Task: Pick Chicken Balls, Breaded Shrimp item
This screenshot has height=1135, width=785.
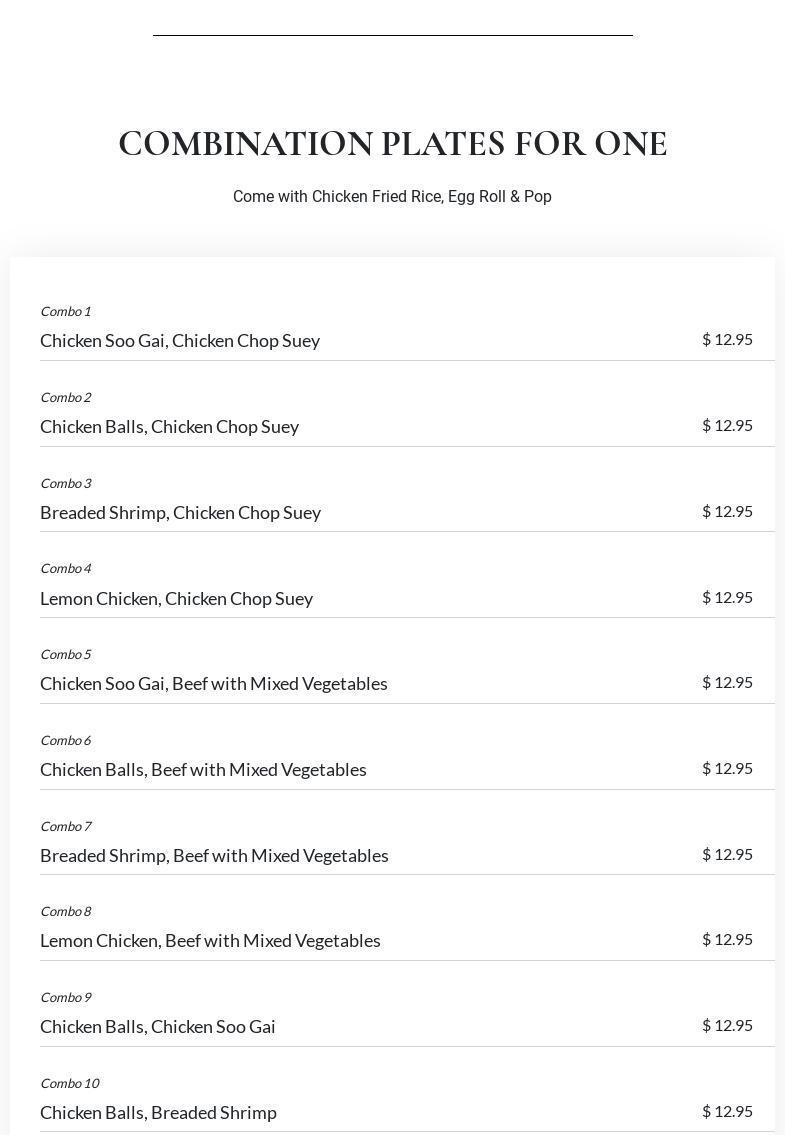Action: tap(158, 1113)
